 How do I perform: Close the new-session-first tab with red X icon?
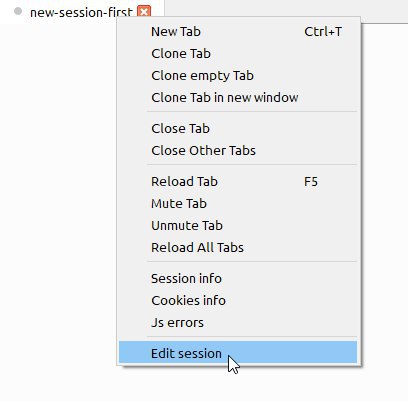[x=144, y=12]
